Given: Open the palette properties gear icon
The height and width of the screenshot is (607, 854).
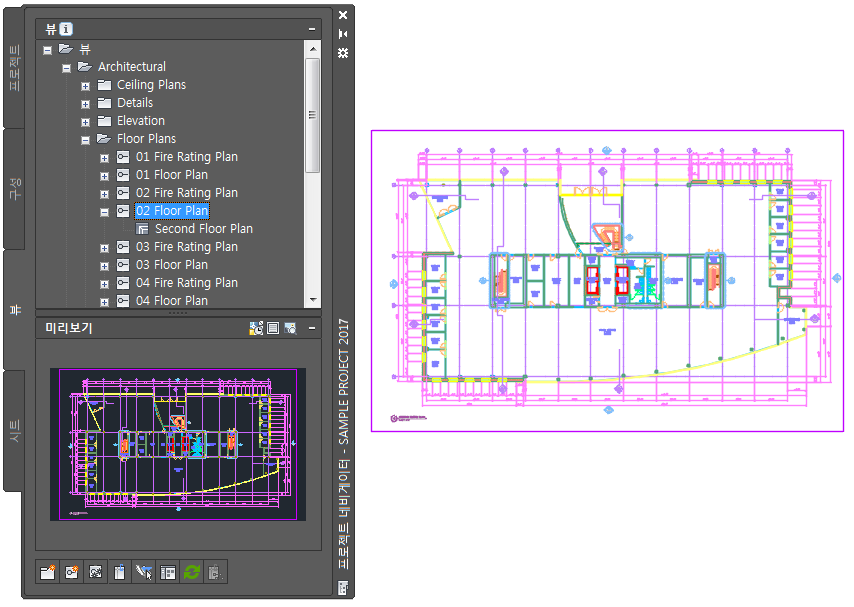Looking at the screenshot, I should click(x=343, y=53).
